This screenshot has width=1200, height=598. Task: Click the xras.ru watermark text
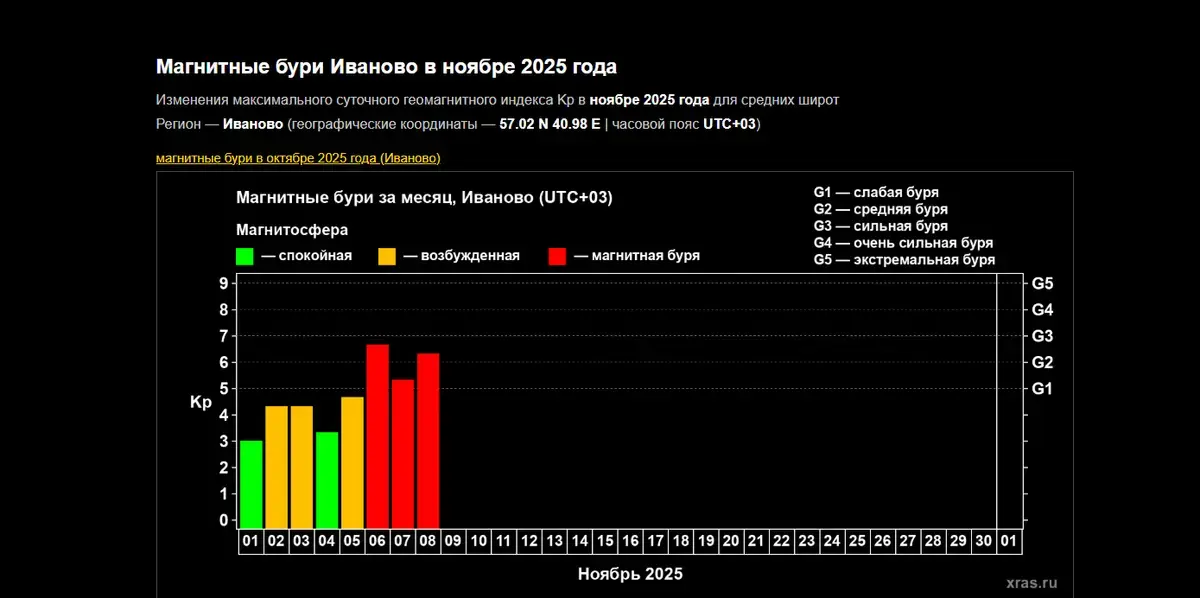tap(1030, 583)
